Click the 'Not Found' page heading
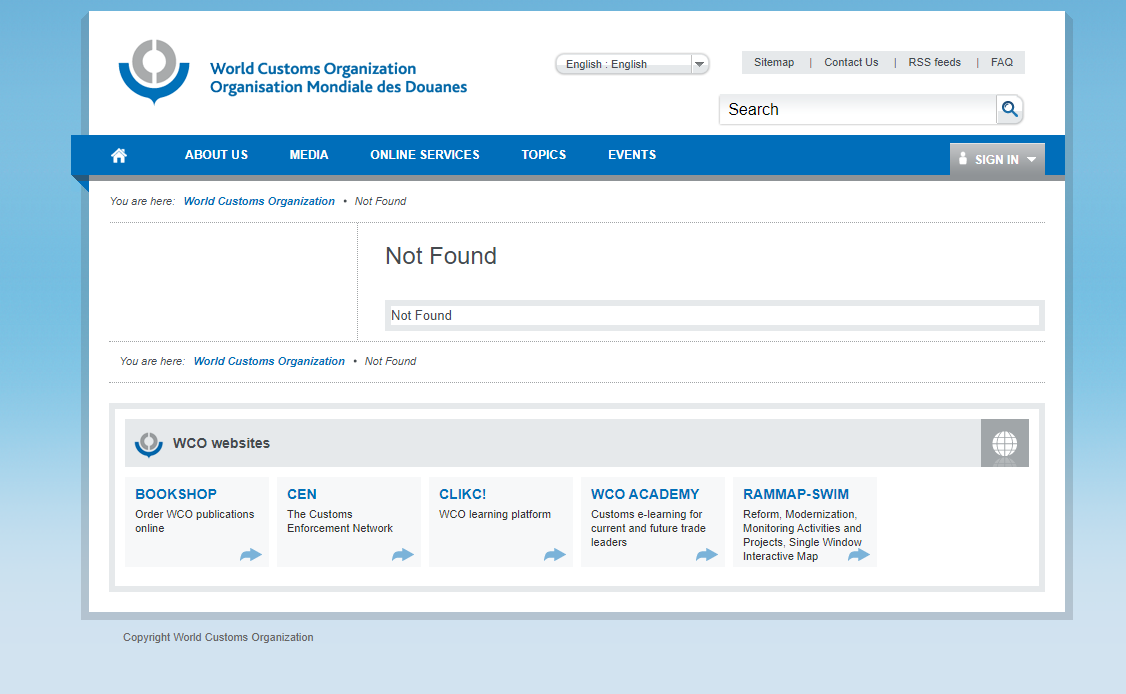This screenshot has width=1126, height=694. pos(441,256)
